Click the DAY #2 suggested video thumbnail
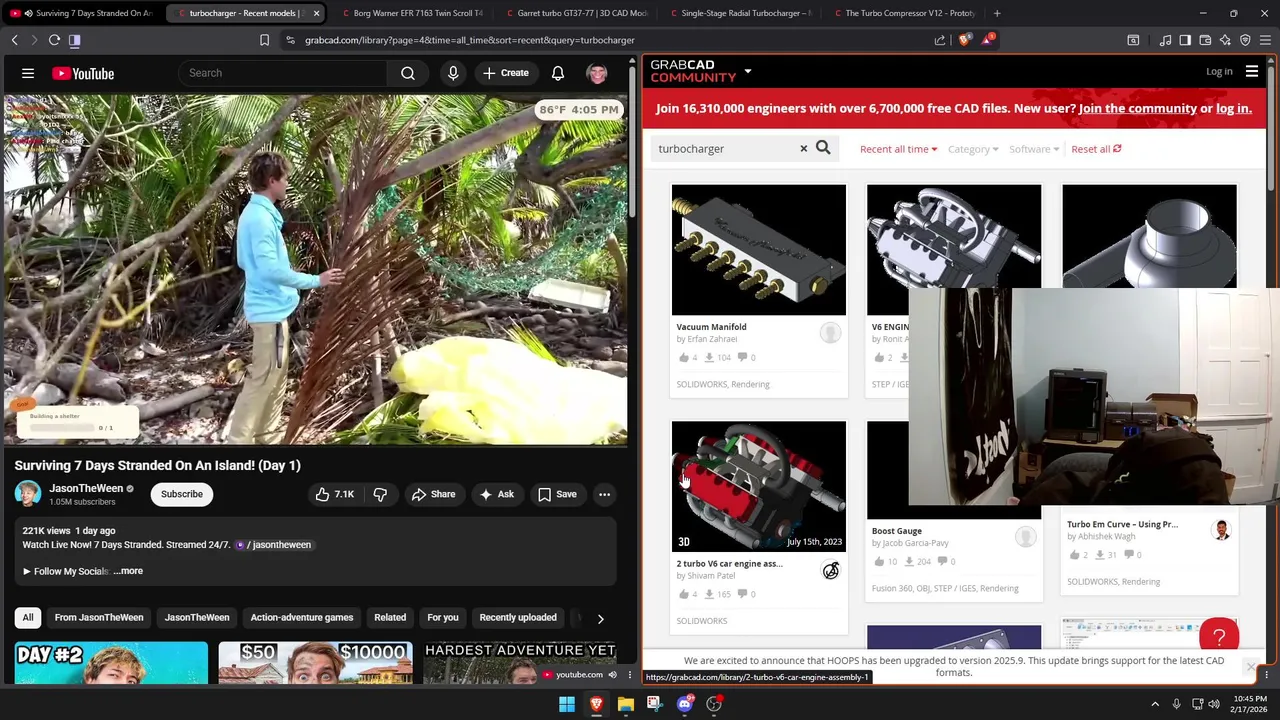This screenshot has height=720, width=1280. [111, 664]
